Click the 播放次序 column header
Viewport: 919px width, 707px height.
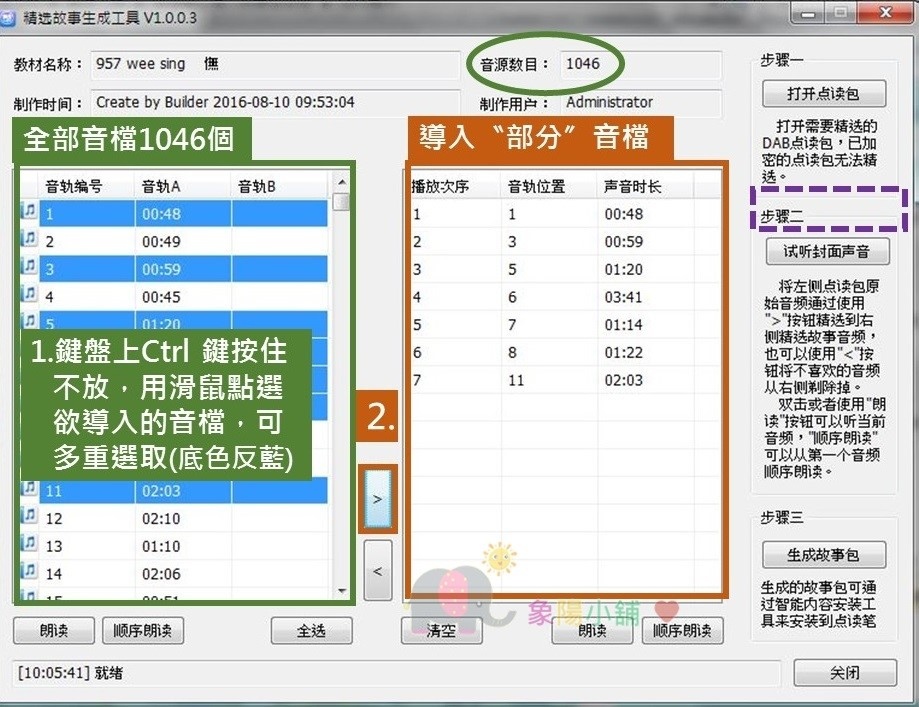point(454,186)
